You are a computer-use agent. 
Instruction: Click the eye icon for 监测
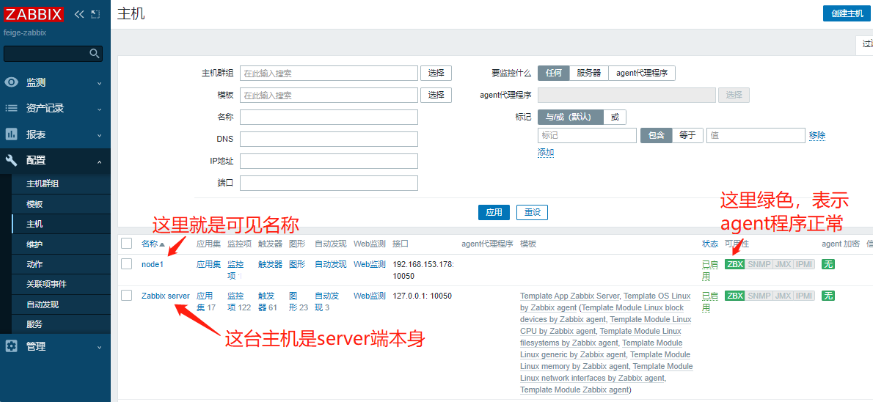coord(12,83)
